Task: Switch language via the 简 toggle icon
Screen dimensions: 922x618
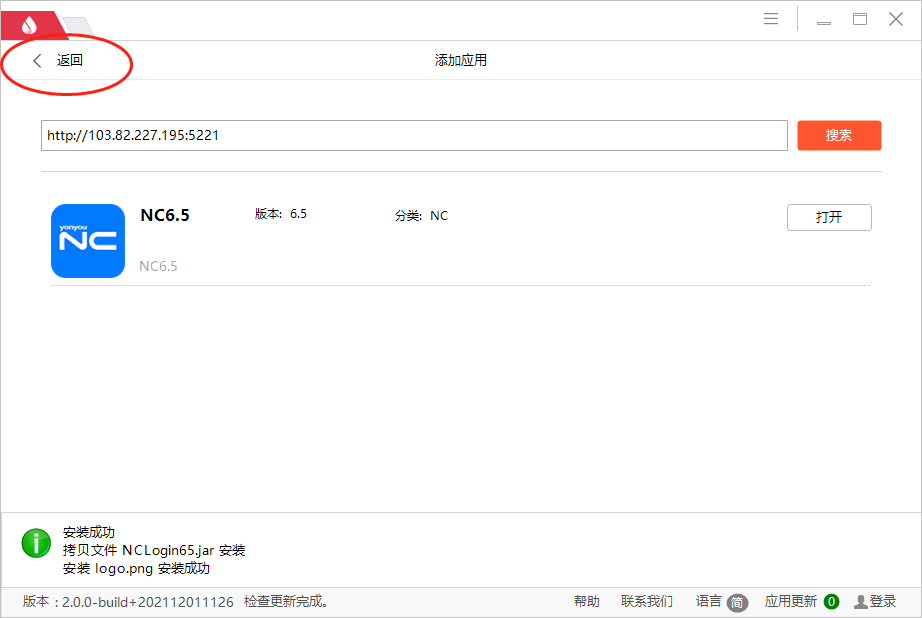Action: pyautogui.click(x=737, y=603)
